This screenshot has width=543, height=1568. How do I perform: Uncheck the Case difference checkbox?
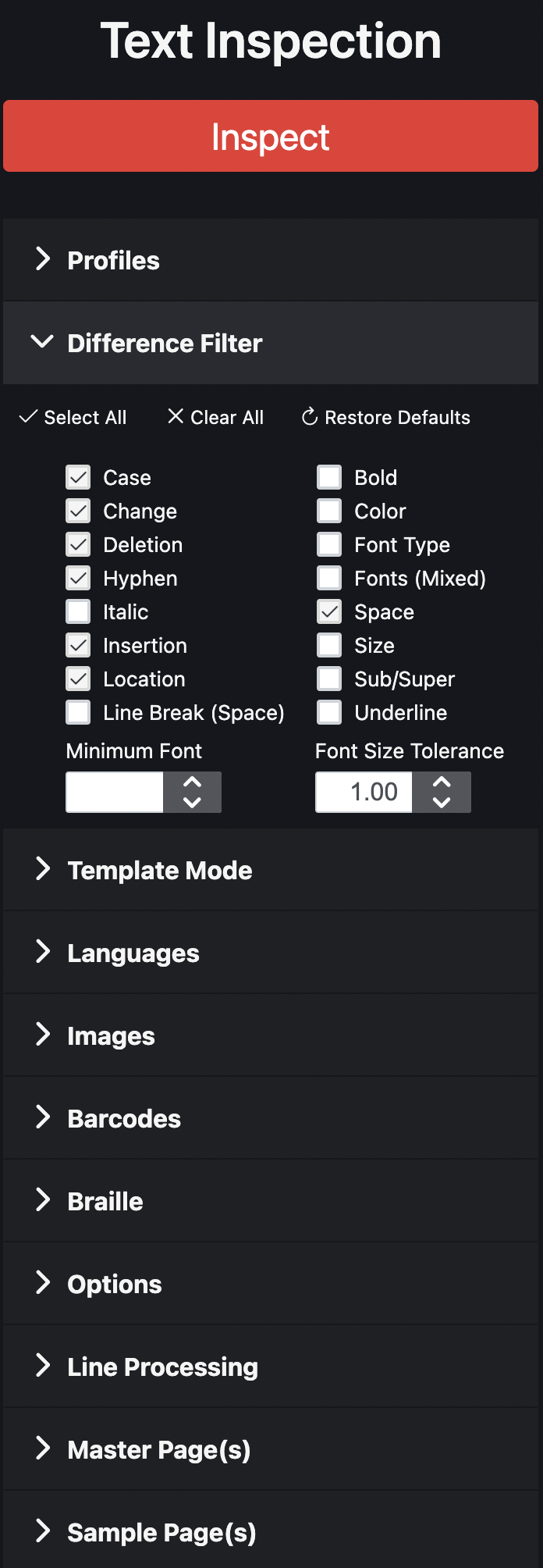point(78,477)
